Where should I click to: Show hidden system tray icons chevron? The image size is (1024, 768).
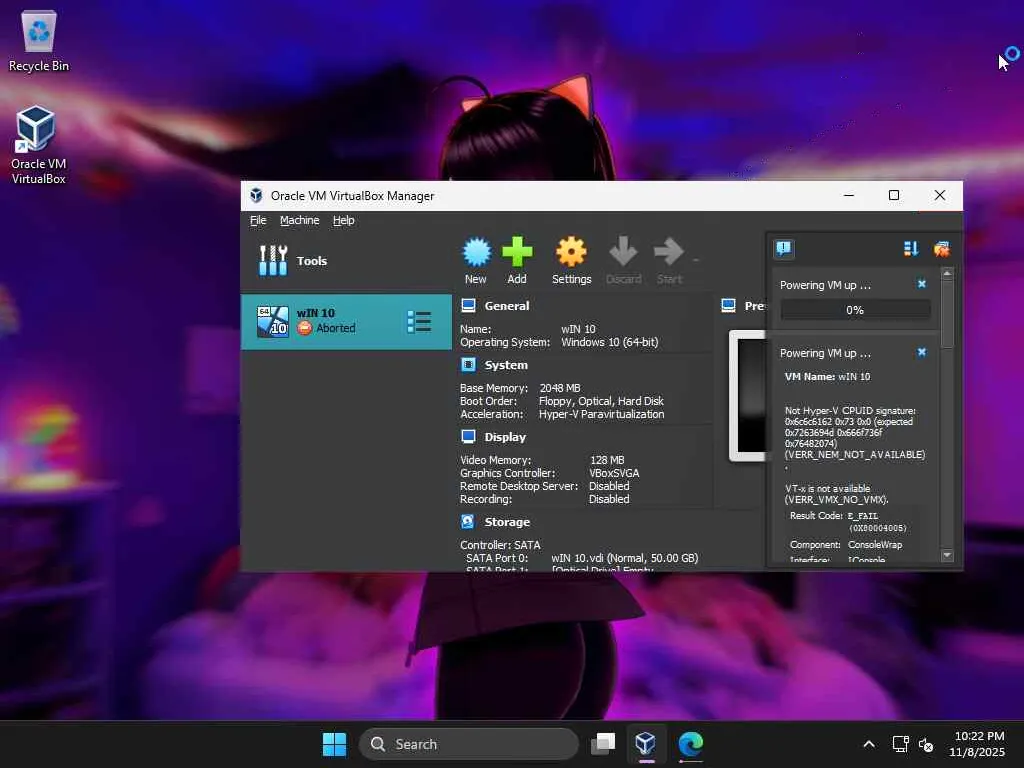[x=869, y=744]
